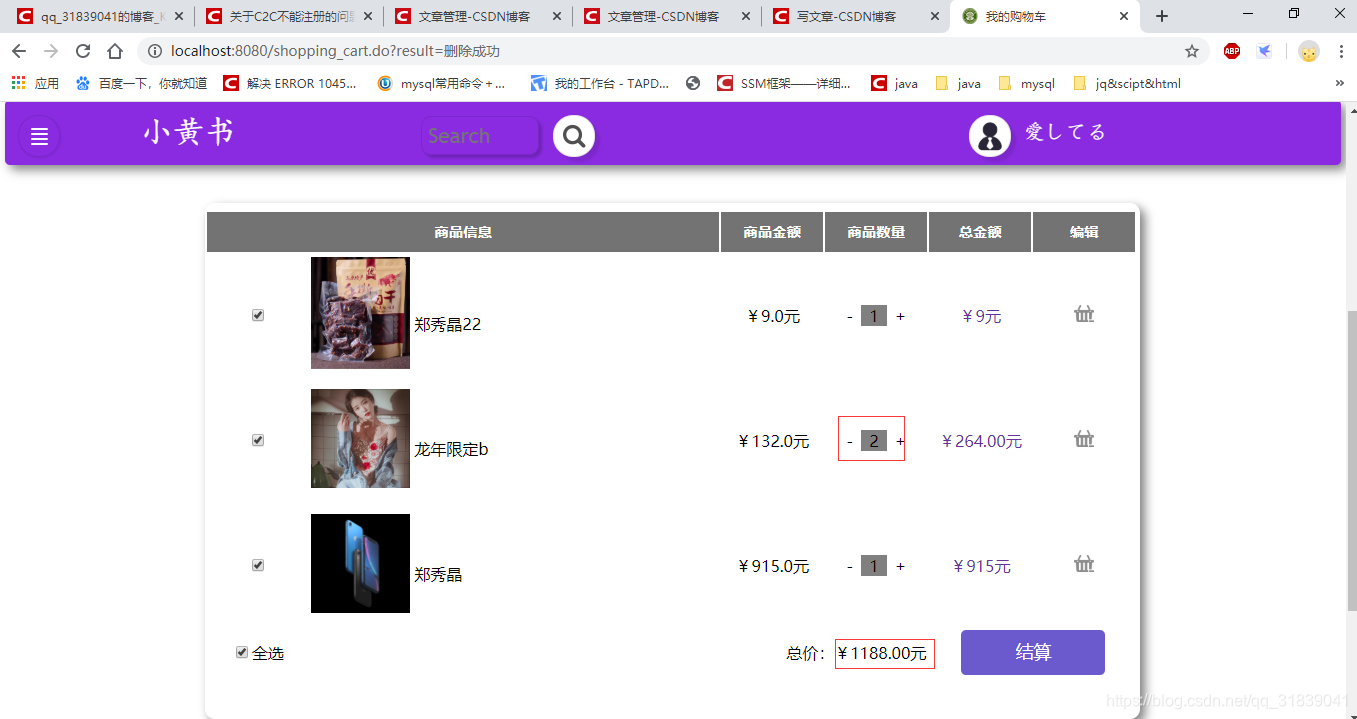Screen dimensions: 1357x719
Task: Close the 关于C2C不能注册的问题 tab
Action: (369, 16)
